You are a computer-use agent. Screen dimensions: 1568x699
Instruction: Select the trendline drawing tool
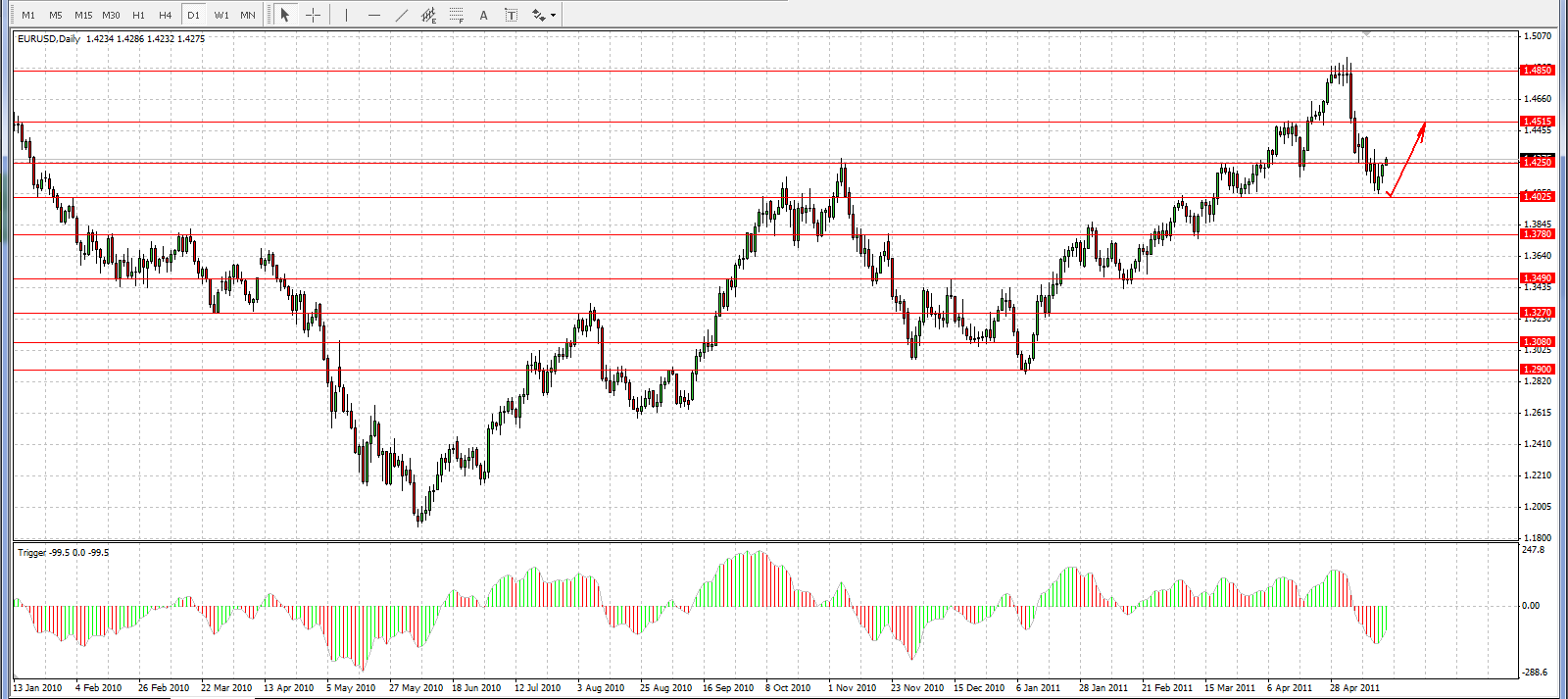pos(401,15)
